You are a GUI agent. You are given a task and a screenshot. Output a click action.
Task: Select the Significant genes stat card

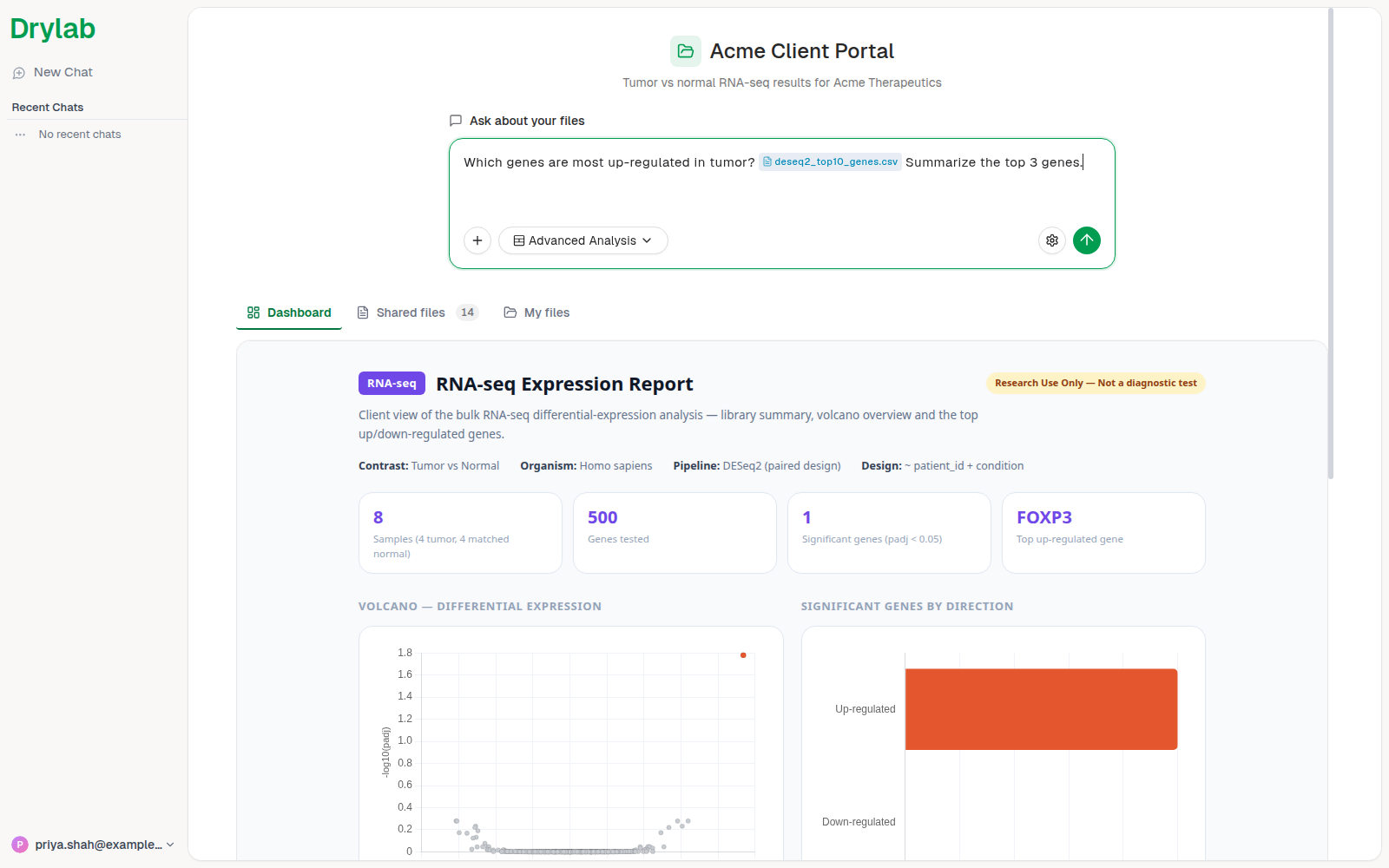pos(889,533)
